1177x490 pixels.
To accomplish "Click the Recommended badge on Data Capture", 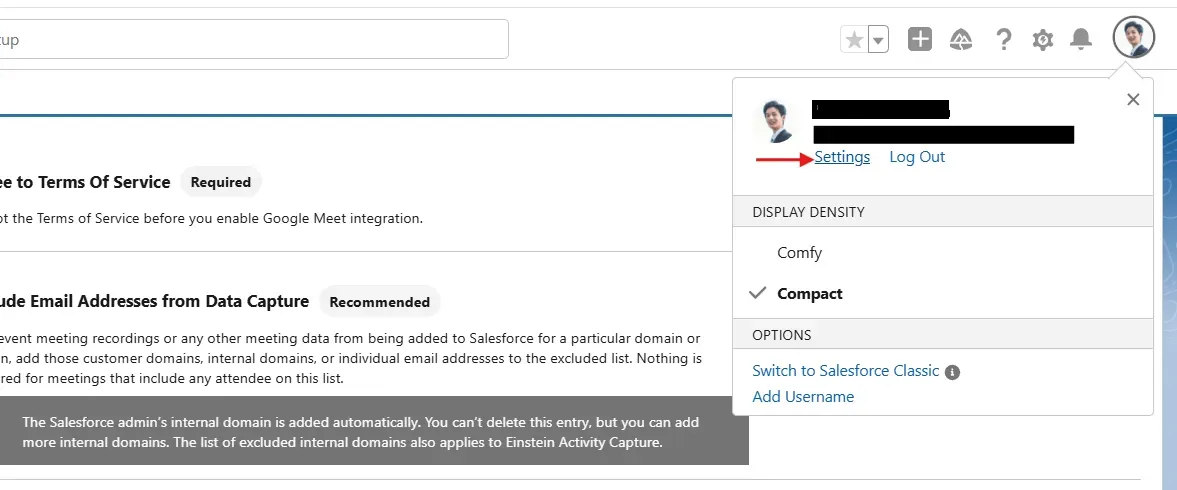I will 379,302.
